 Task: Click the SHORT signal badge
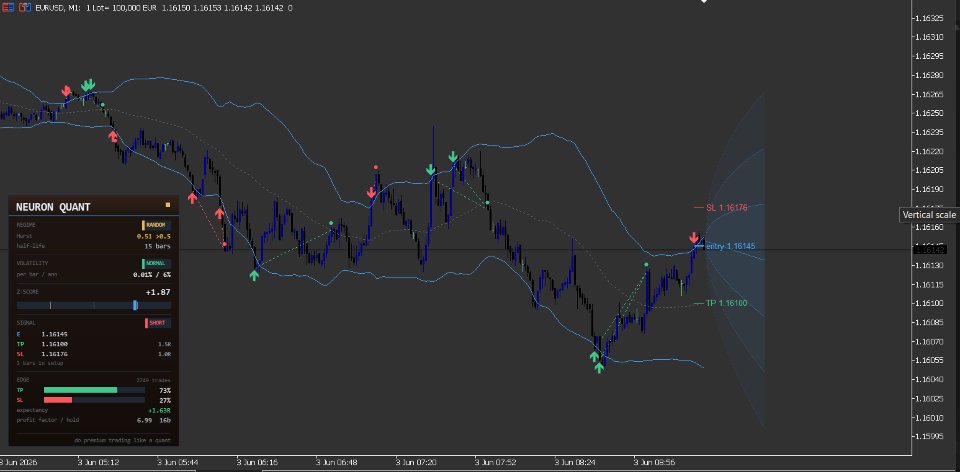158,323
